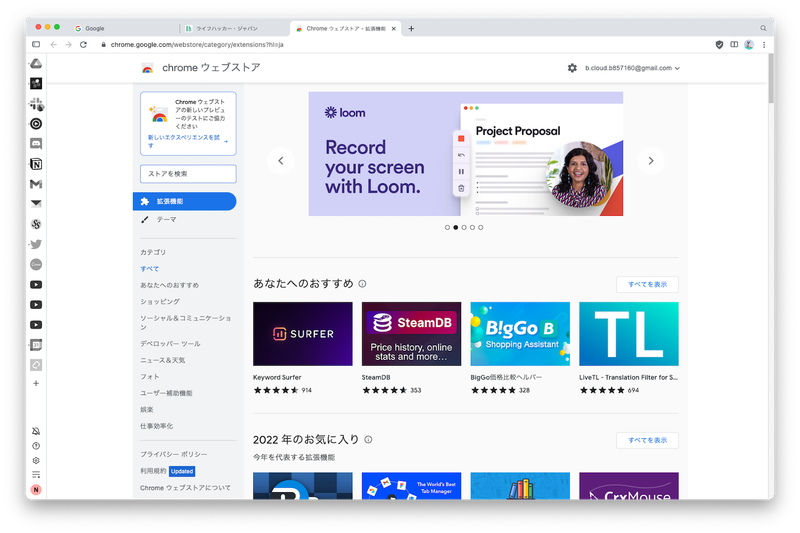The image size is (800, 533).
Task: Choose フォト category
Action: [x=149, y=376]
